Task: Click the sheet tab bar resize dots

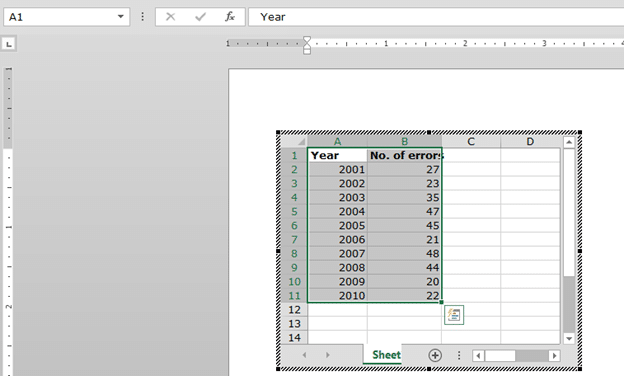Action: tap(459, 355)
